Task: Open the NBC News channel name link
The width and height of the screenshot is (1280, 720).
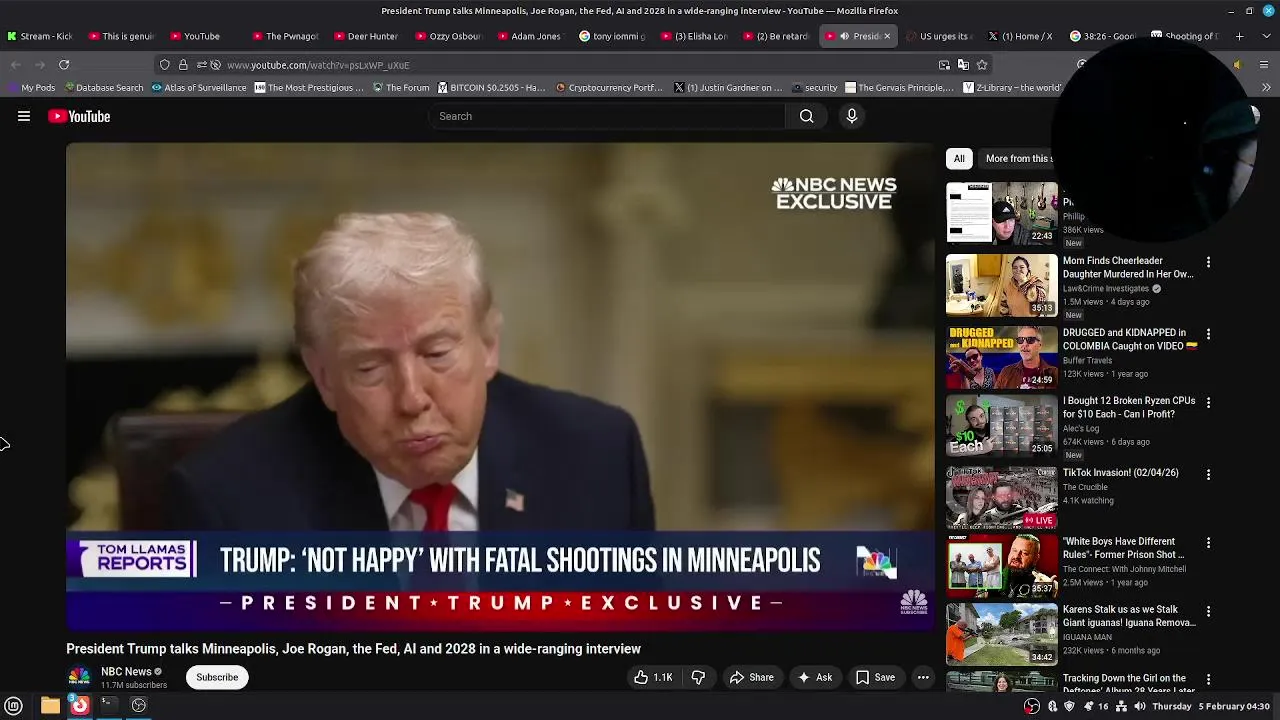Action: click(126, 672)
